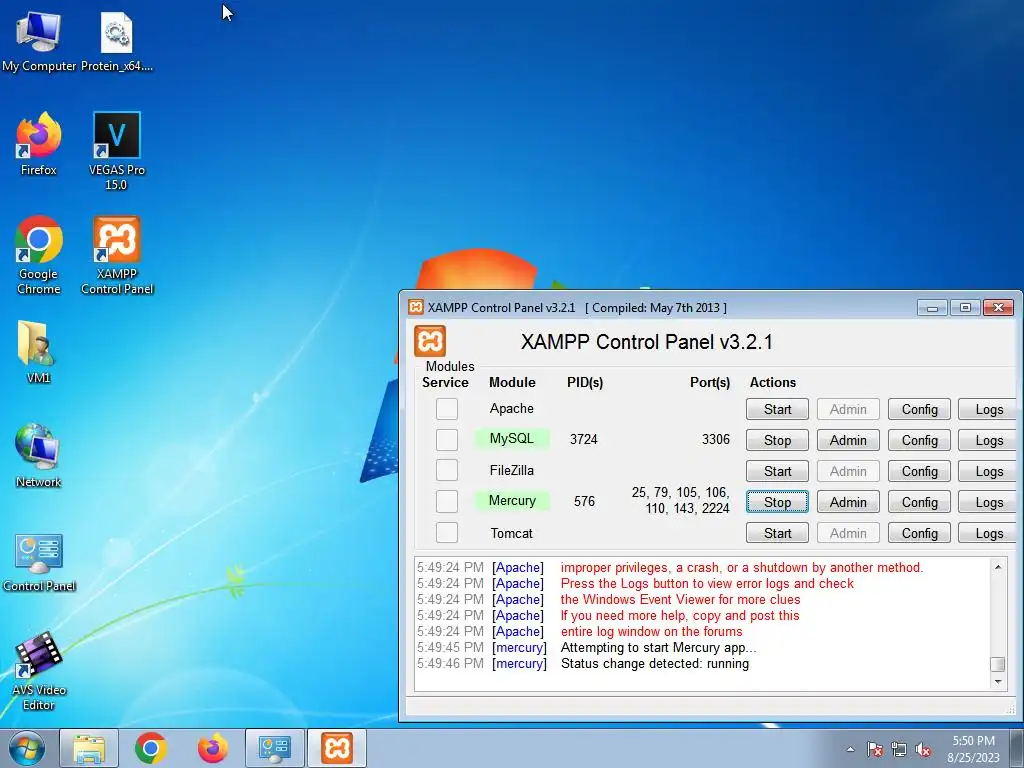
Task: Open the VM1 folder on desktop
Action: [38, 351]
